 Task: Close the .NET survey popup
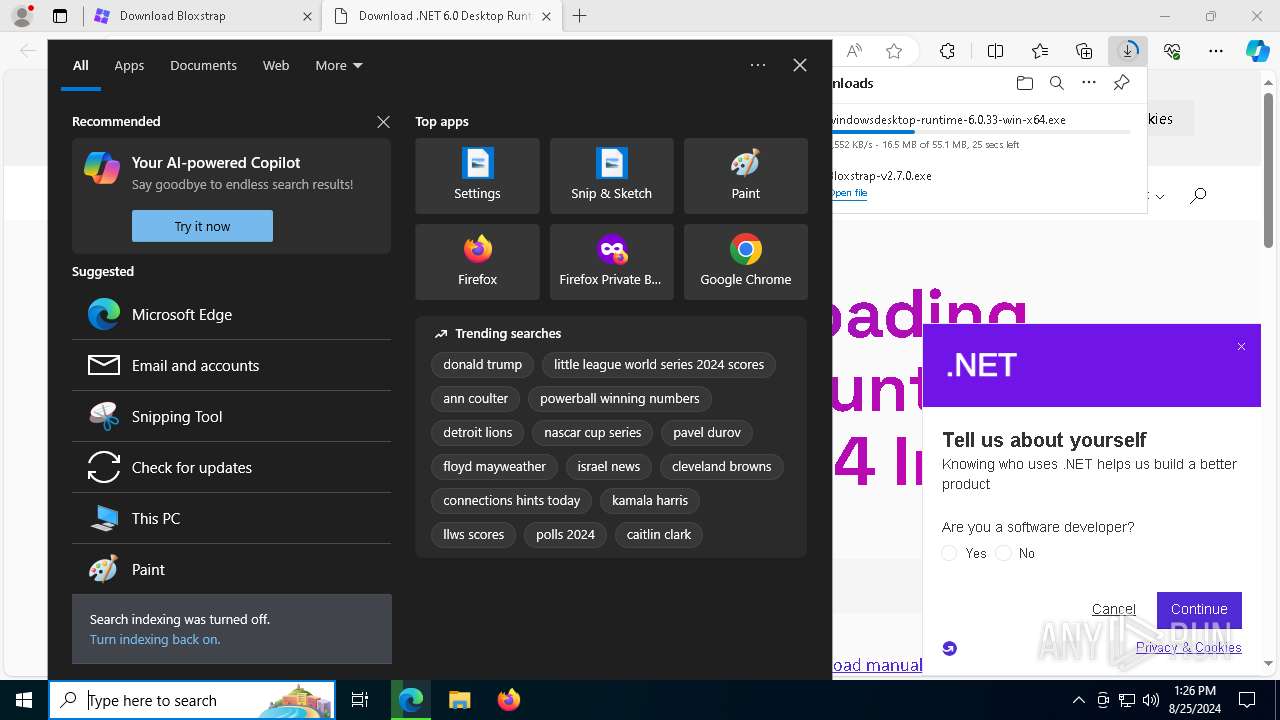[x=1241, y=347]
